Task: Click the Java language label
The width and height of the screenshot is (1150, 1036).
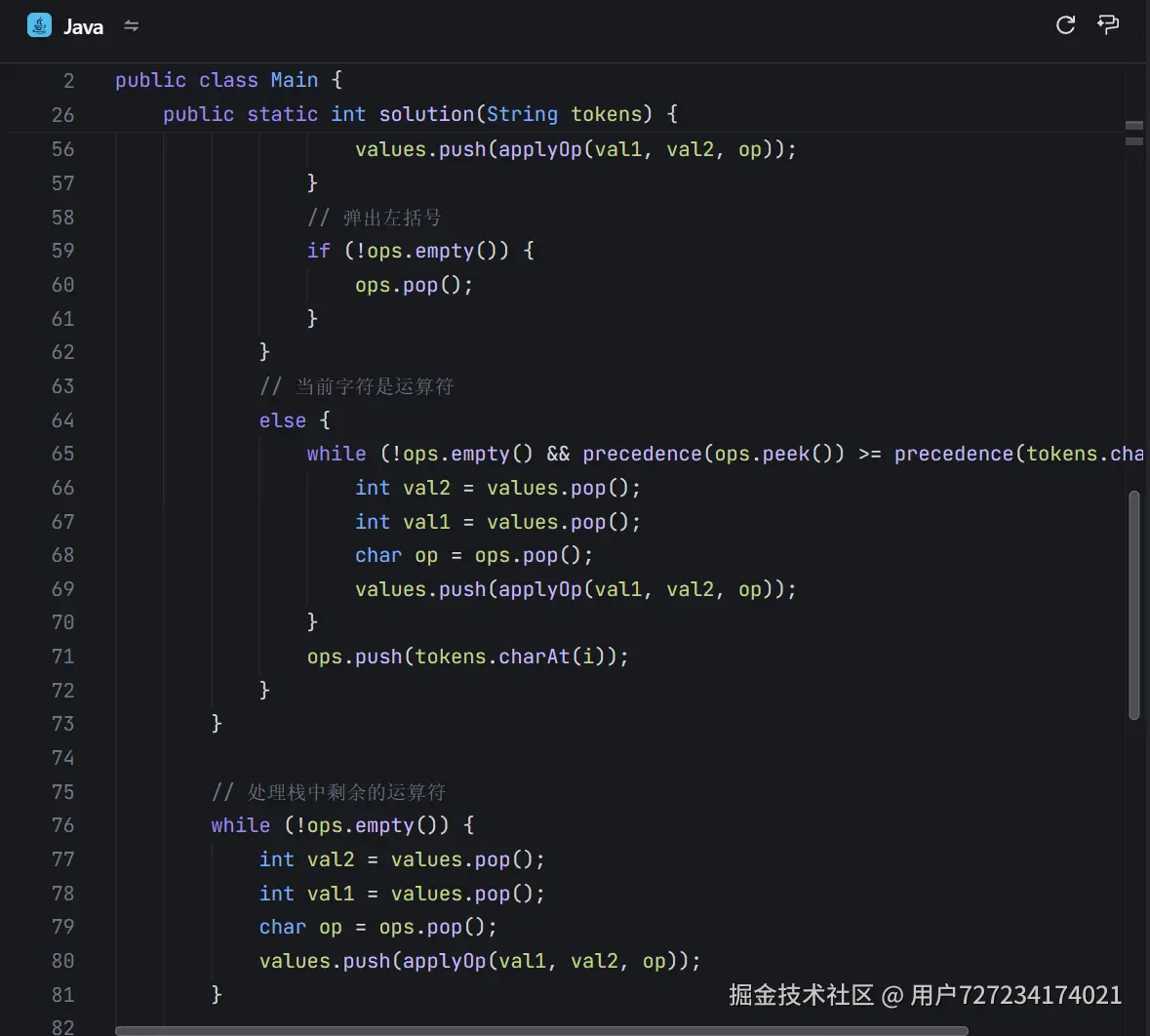Action: 84,27
